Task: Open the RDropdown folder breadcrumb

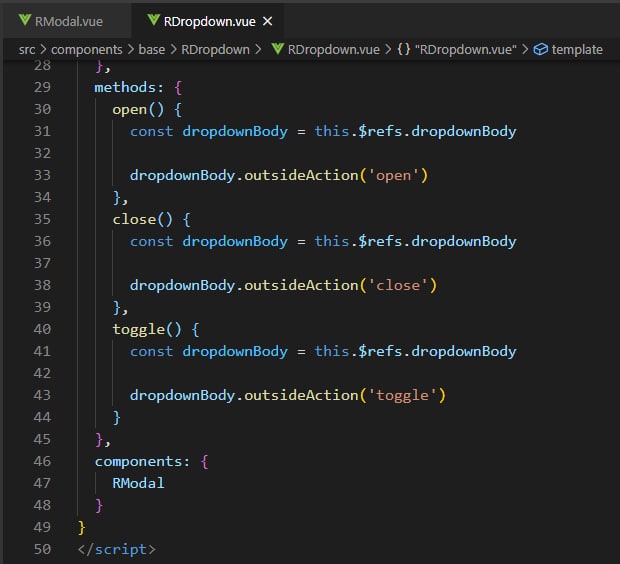Action: tap(215, 49)
